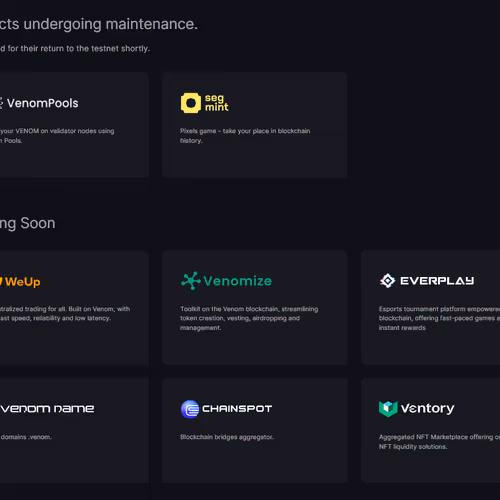Click the yellow segmint logo icon

coord(191,103)
